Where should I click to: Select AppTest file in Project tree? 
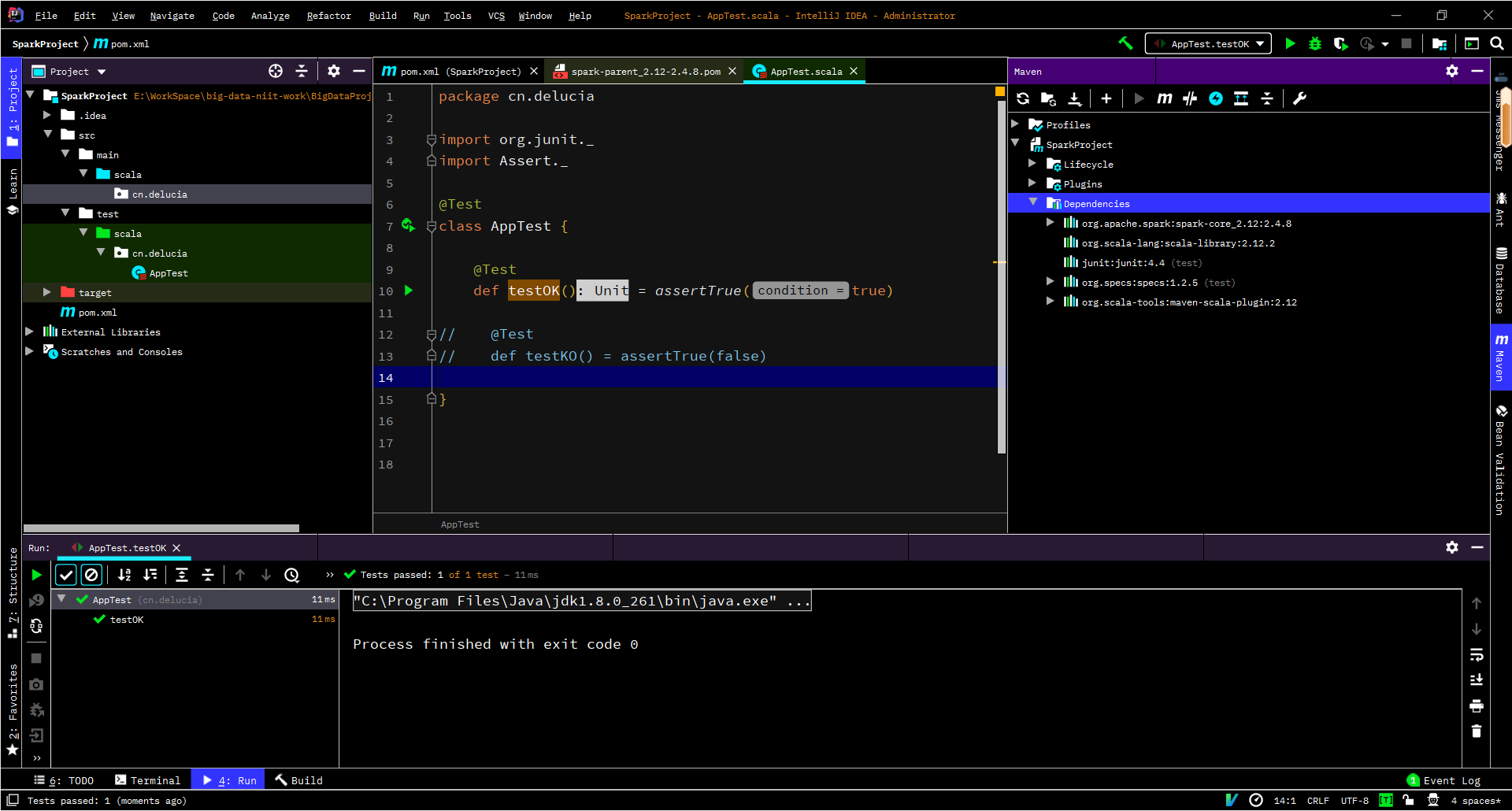[169, 273]
